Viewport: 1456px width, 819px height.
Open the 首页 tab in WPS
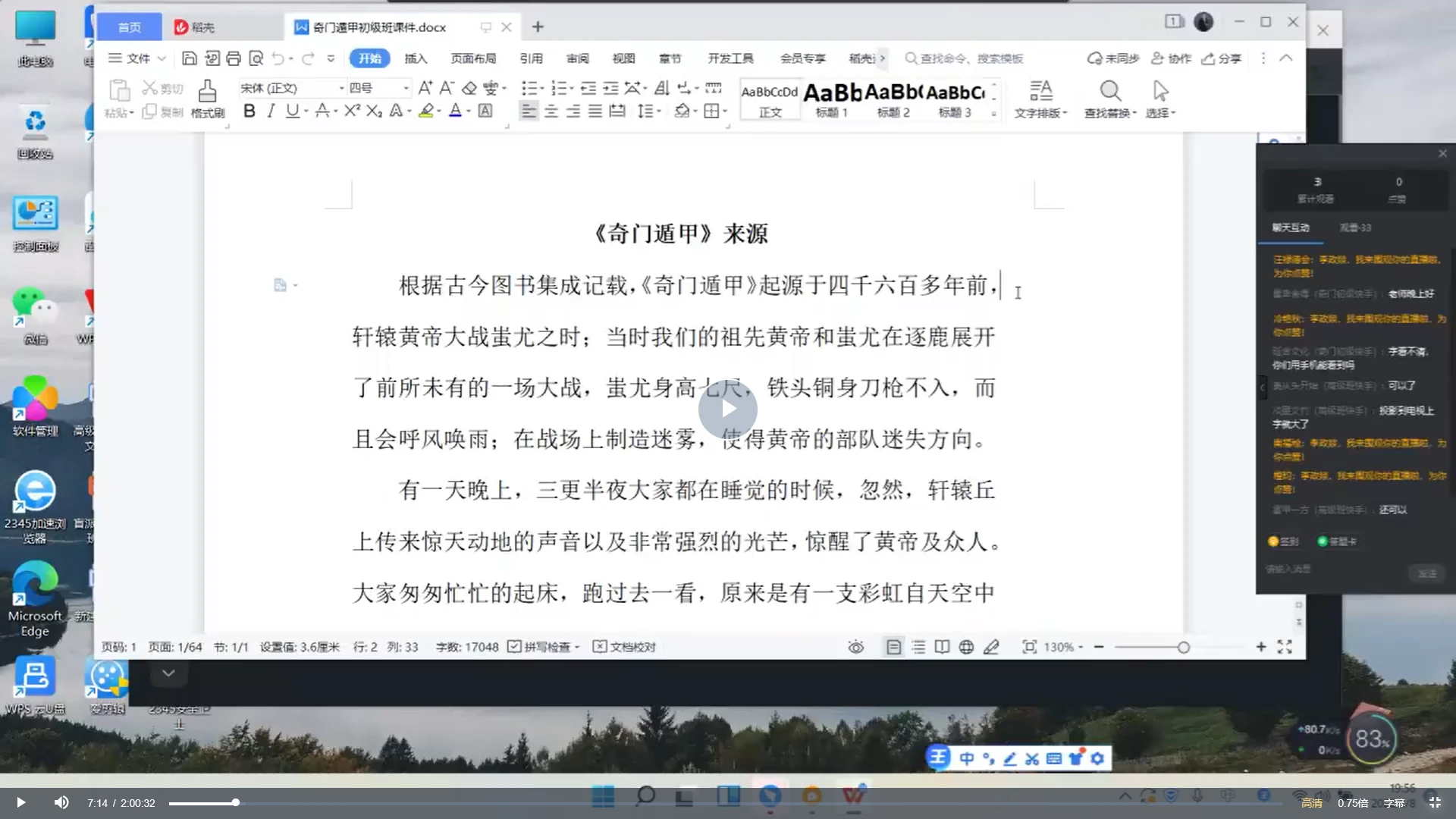pos(129,27)
